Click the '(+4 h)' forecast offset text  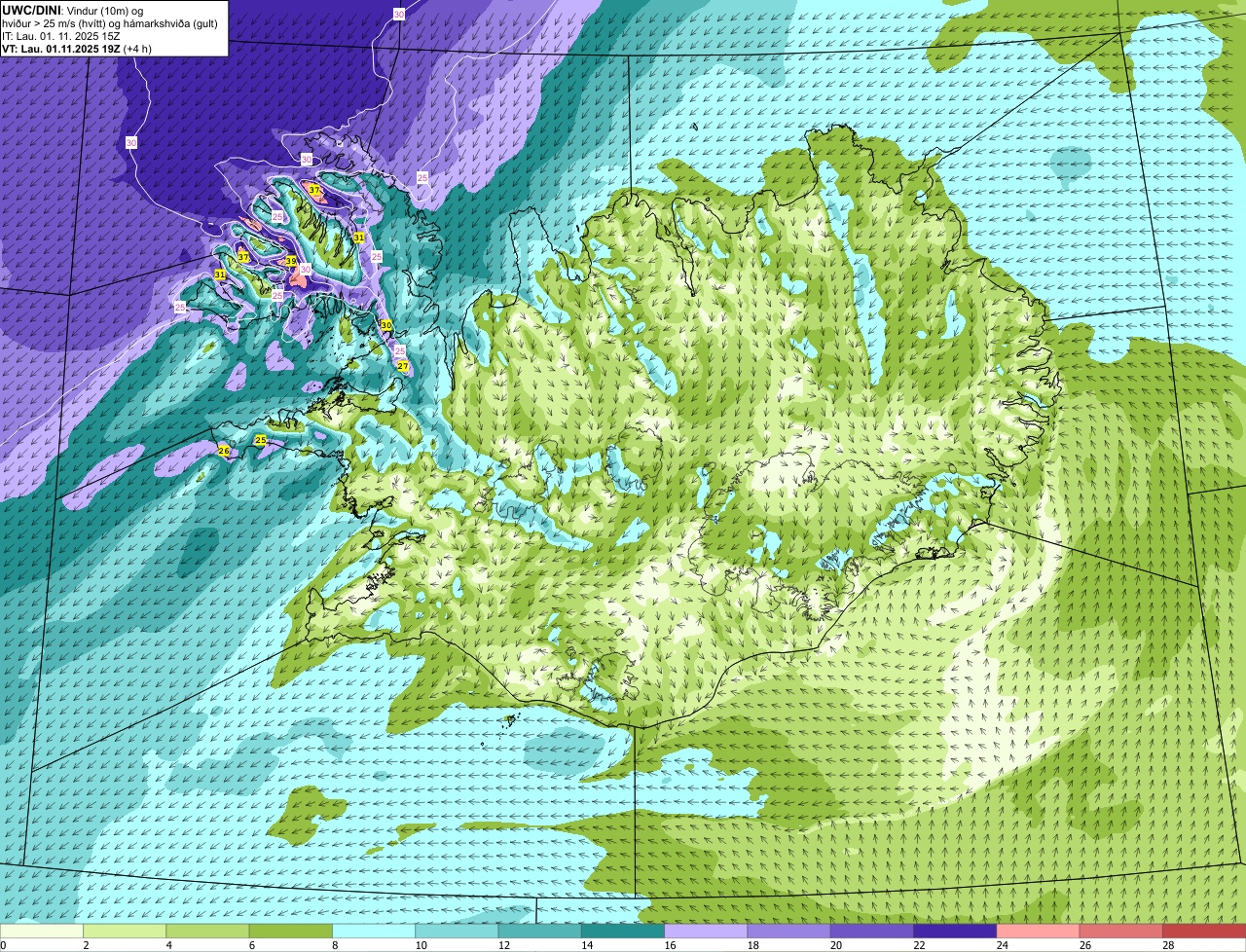pyautogui.click(x=137, y=49)
